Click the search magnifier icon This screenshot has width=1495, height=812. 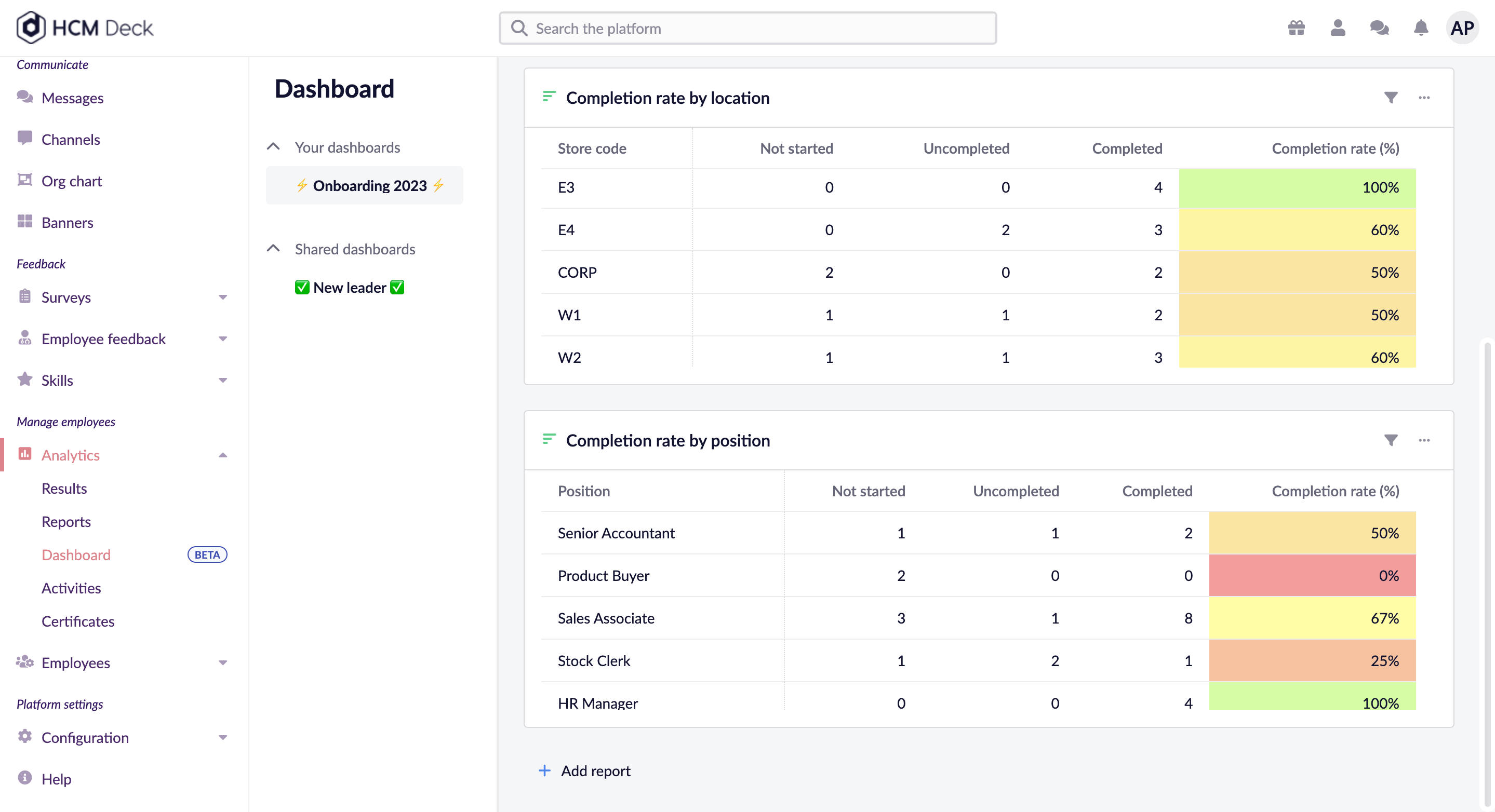[x=519, y=29]
